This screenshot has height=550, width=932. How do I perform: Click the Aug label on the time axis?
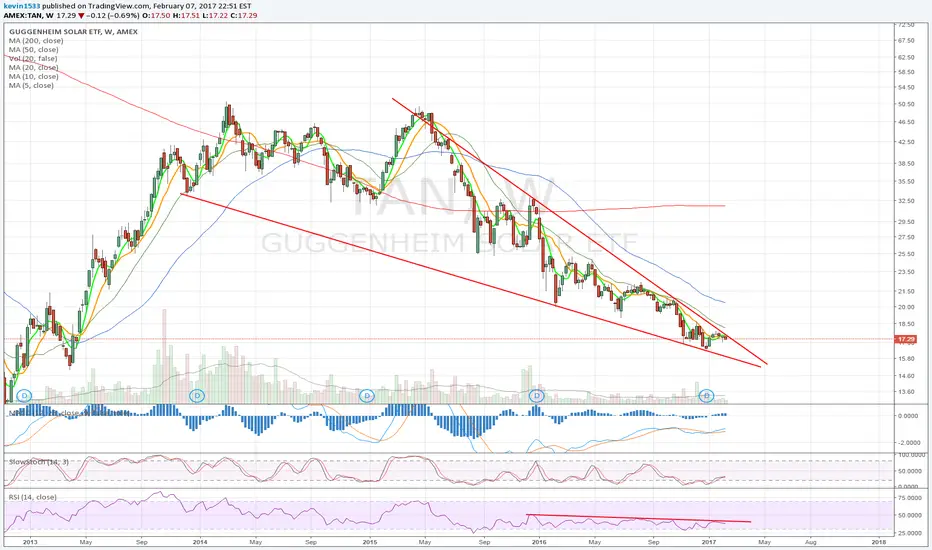[x=810, y=542]
